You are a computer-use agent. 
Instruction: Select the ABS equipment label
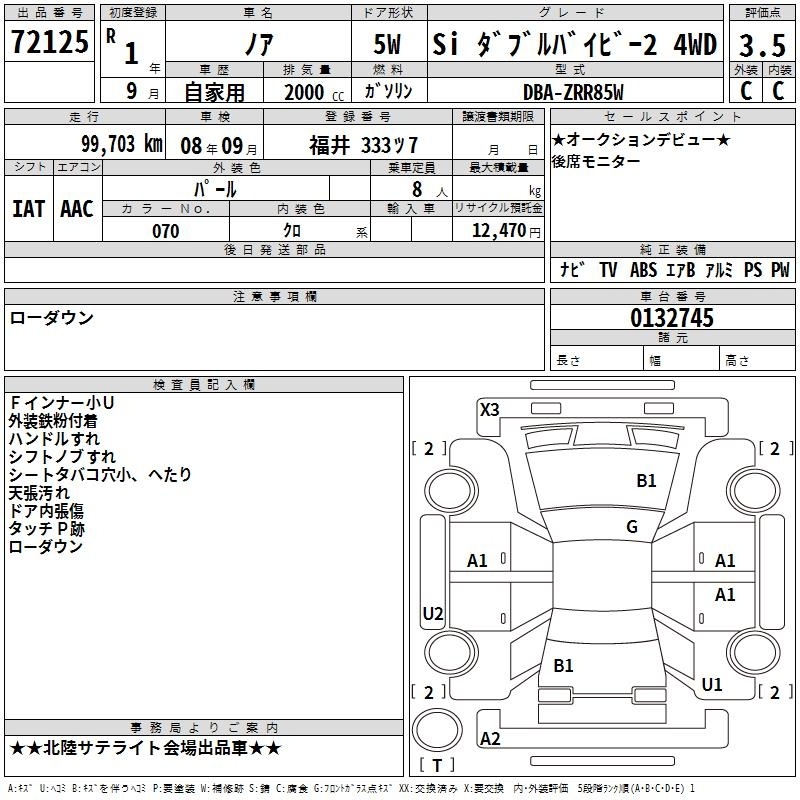click(643, 270)
